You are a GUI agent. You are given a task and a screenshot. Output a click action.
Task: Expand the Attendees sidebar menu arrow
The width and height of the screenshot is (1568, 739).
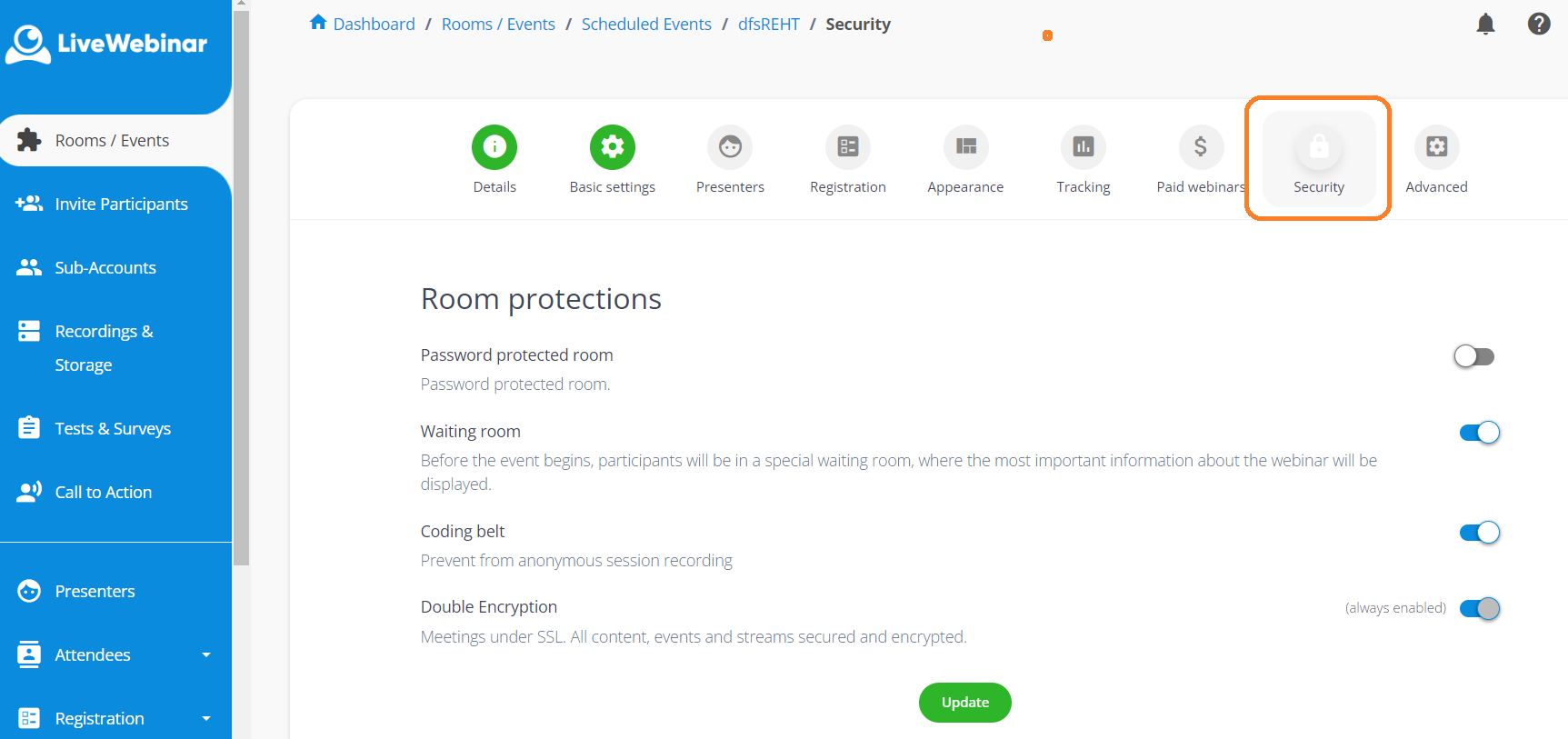206,654
